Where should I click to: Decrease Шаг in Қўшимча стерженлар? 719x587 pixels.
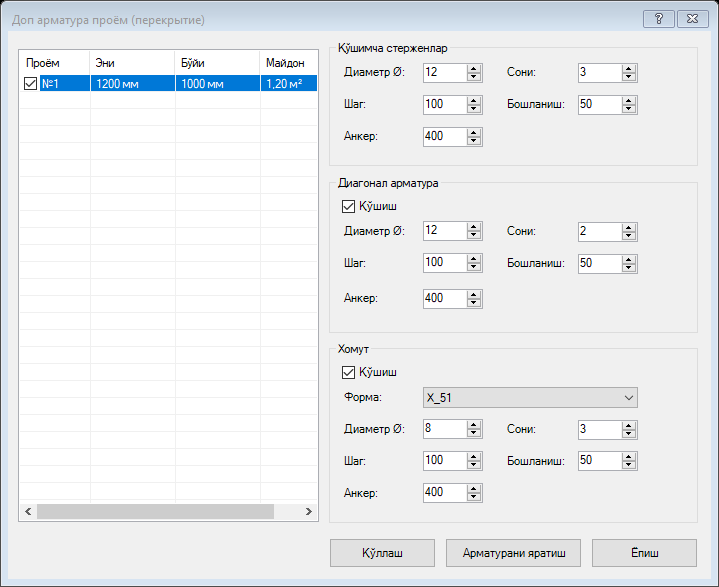[x=474, y=109]
